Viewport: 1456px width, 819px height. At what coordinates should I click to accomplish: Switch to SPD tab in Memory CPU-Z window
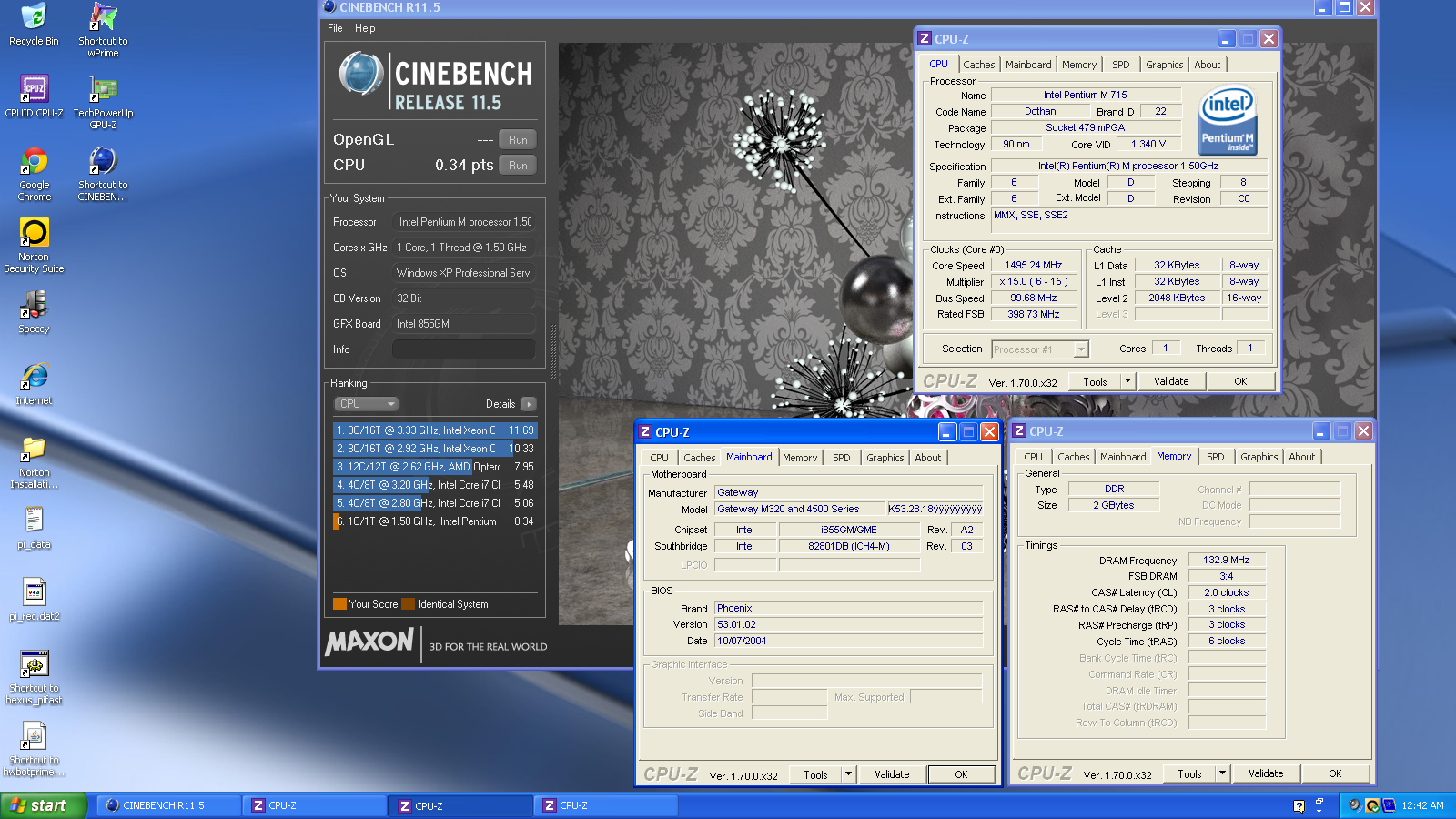pyautogui.click(x=1215, y=457)
